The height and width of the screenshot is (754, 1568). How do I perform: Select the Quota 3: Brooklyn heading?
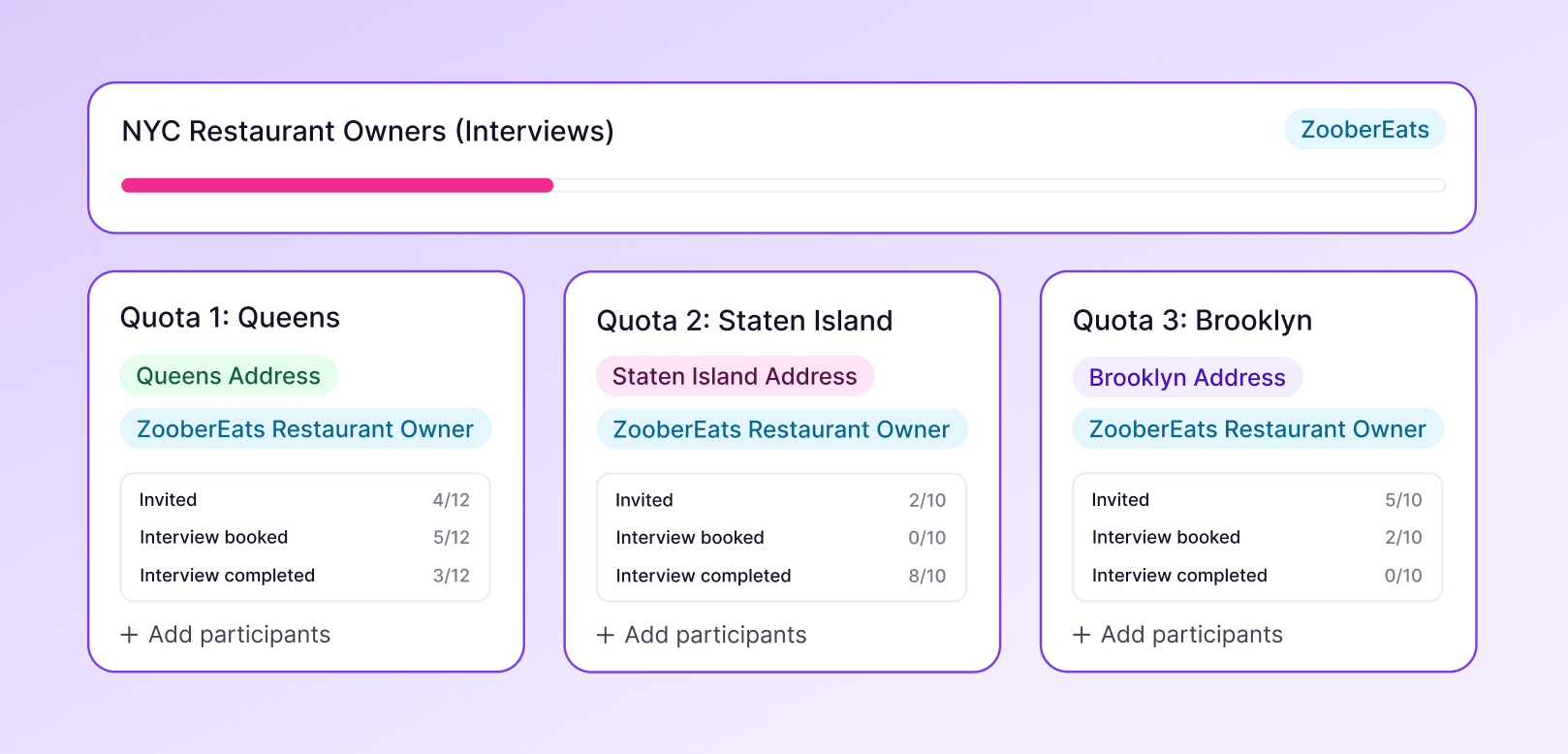[x=1193, y=321]
